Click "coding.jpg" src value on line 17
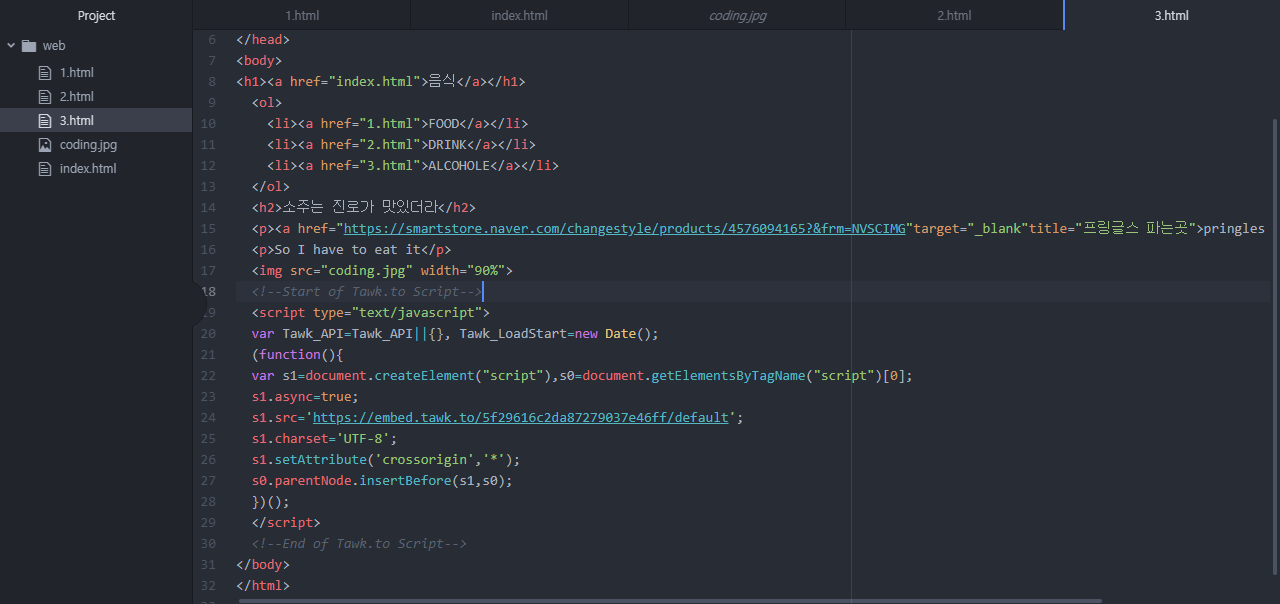This screenshot has height=604, width=1280. click(x=370, y=271)
